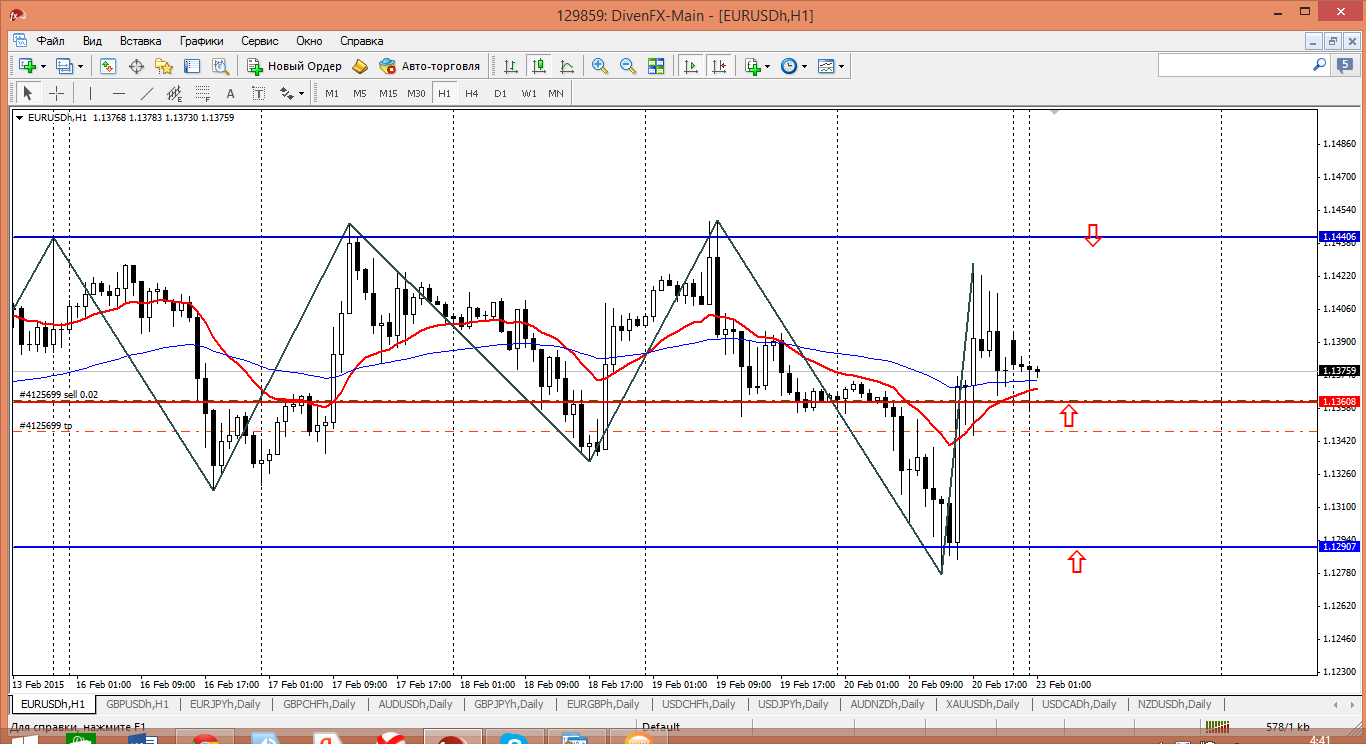Image resolution: width=1370 pixels, height=744 pixels.
Task: Switch timeframe to M5
Action: [x=359, y=93]
